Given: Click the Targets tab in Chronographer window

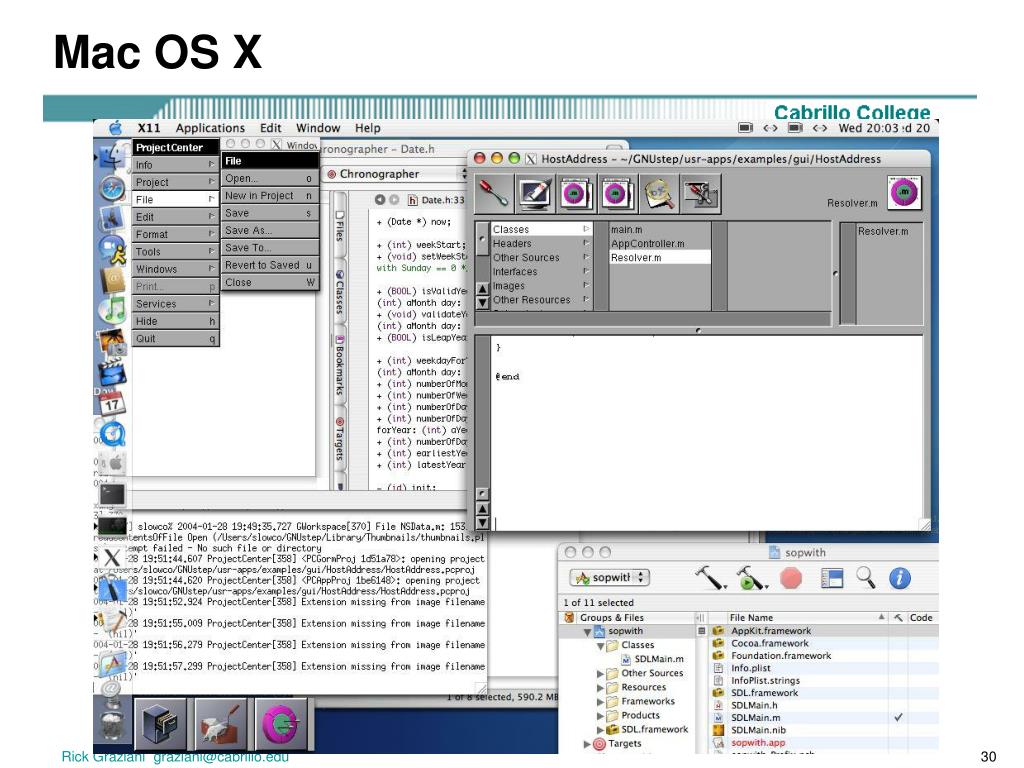Looking at the screenshot, I should (340, 439).
